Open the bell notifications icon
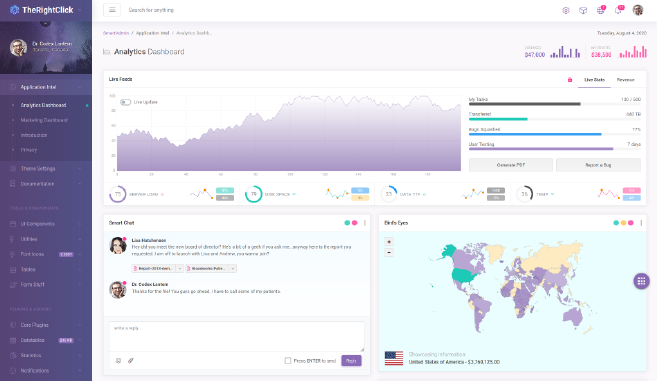 tap(618, 10)
